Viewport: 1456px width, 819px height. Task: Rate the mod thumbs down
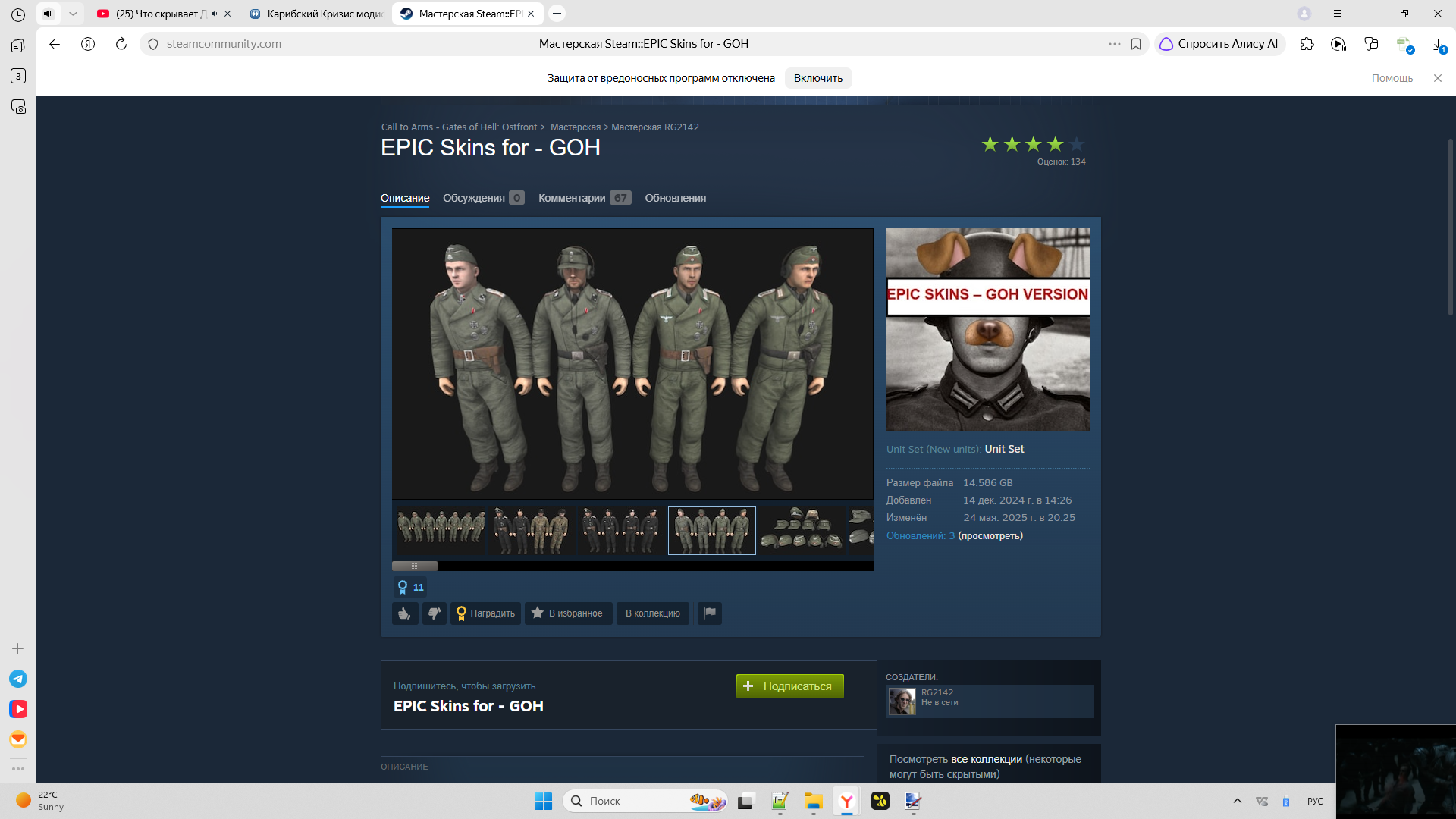coord(435,613)
